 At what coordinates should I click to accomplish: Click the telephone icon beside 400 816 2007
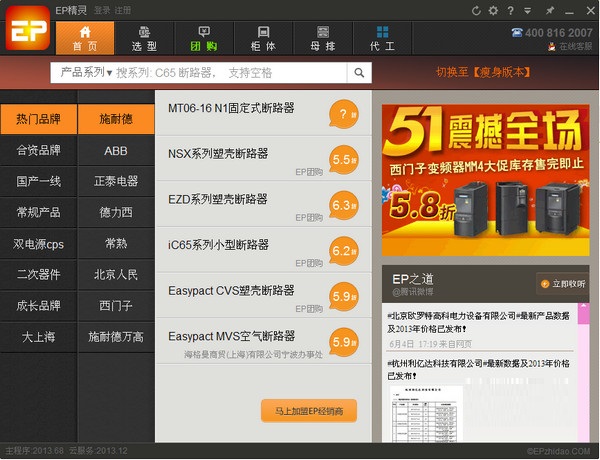pos(517,33)
